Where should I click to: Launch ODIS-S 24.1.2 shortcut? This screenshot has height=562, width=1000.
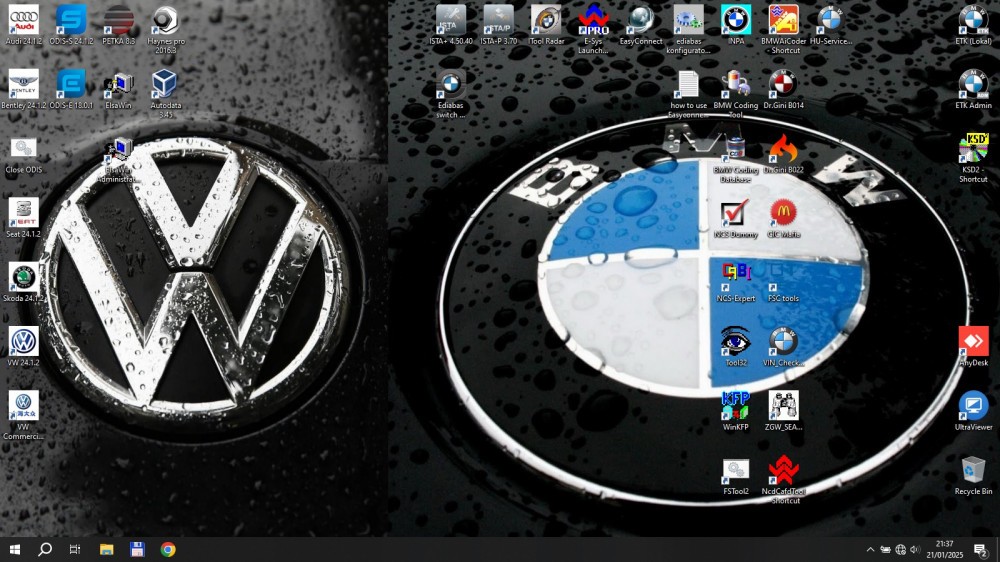coord(71,24)
